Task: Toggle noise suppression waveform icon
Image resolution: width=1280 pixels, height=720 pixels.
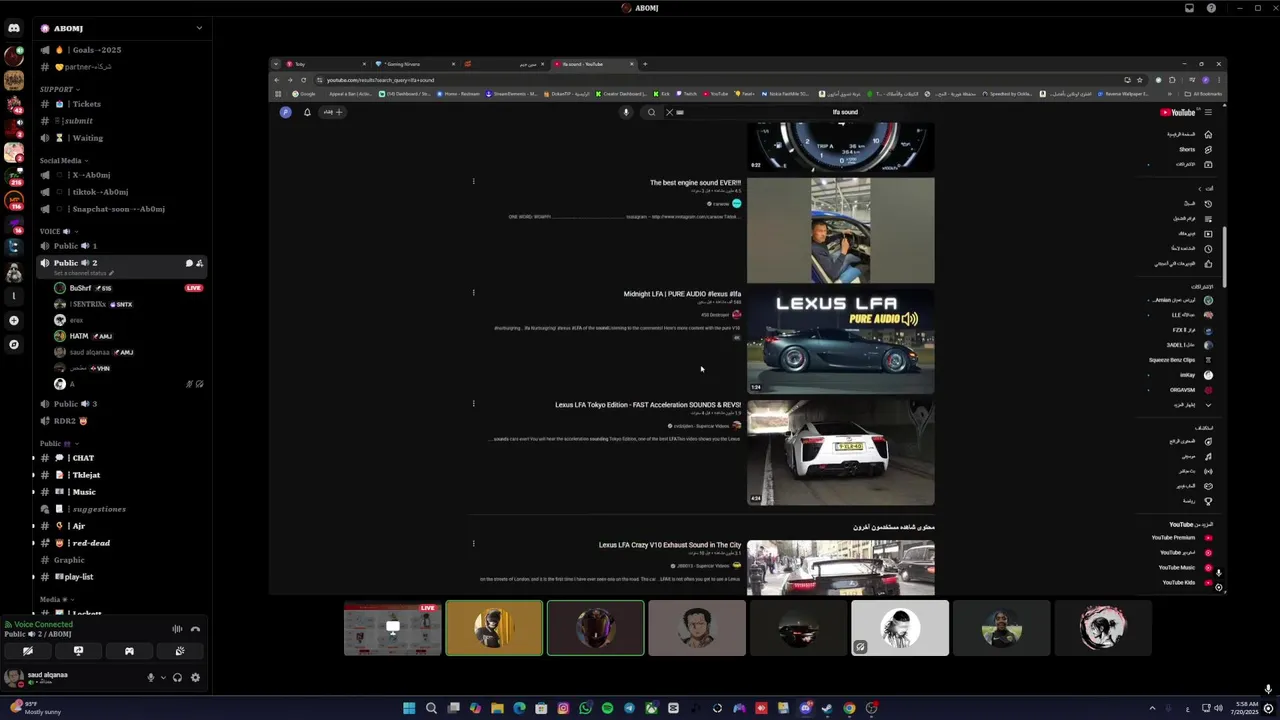Action: pyautogui.click(x=177, y=629)
